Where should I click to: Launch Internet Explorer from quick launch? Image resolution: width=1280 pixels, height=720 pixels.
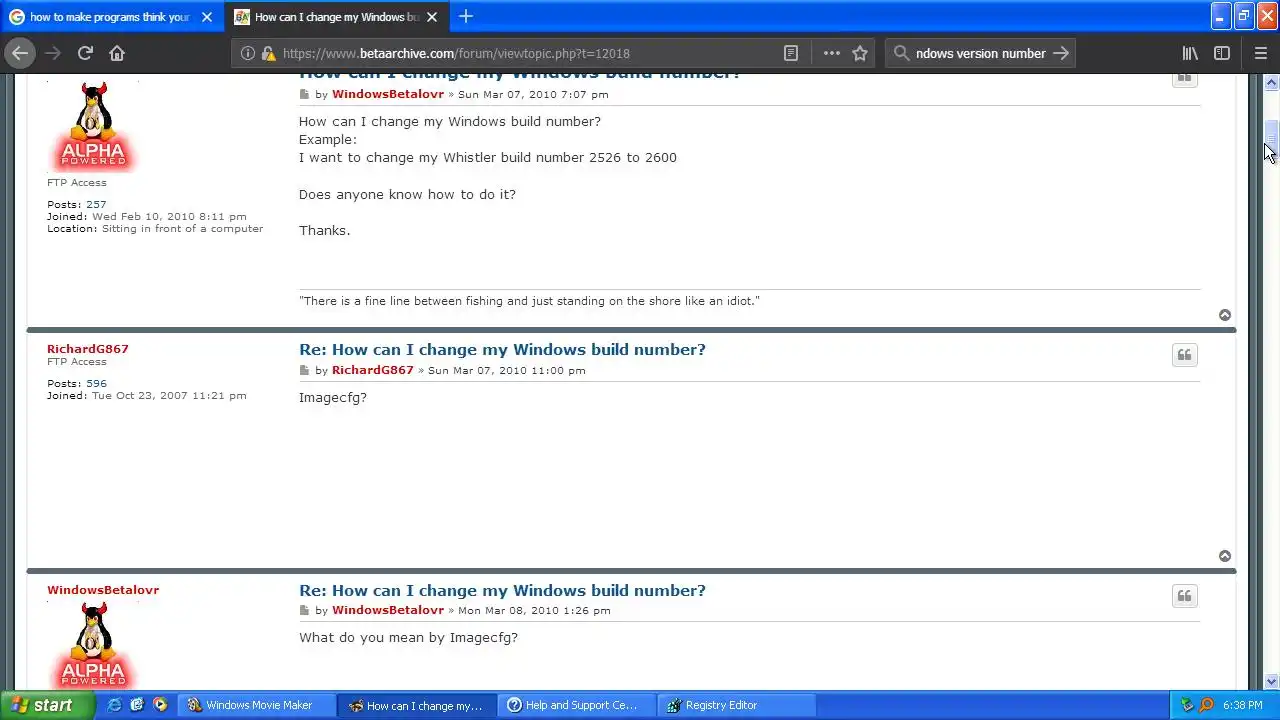pyautogui.click(x=114, y=705)
